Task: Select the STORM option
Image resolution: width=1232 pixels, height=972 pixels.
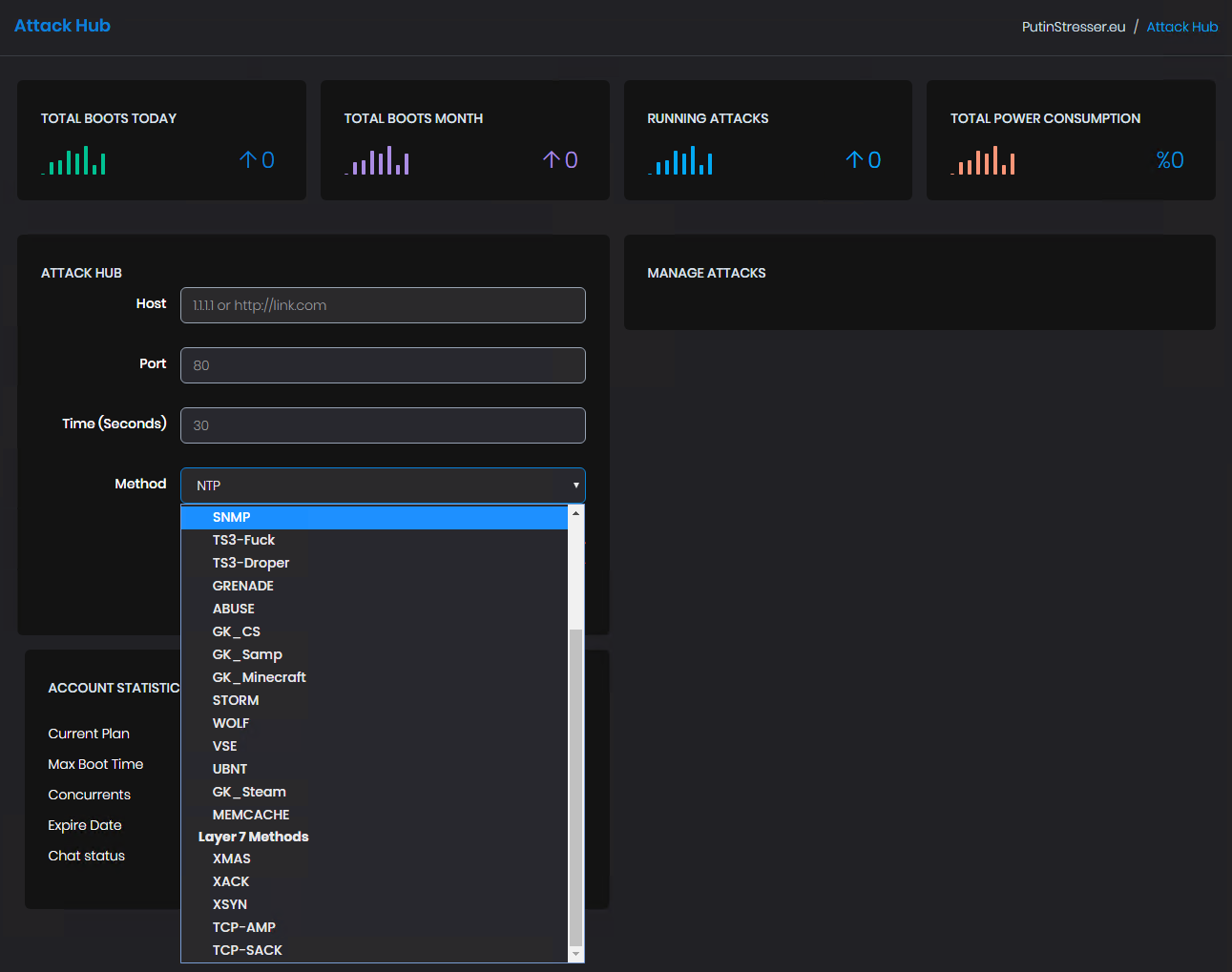Action: [374, 700]
